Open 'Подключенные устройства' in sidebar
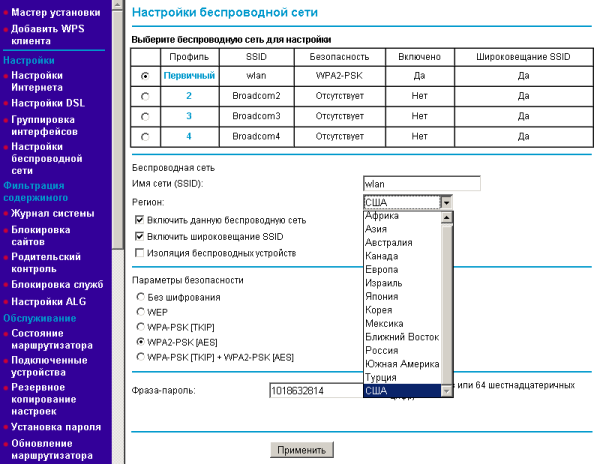This screenshot has height=464, width=597. pyautogui.click(x=49, y=366)
